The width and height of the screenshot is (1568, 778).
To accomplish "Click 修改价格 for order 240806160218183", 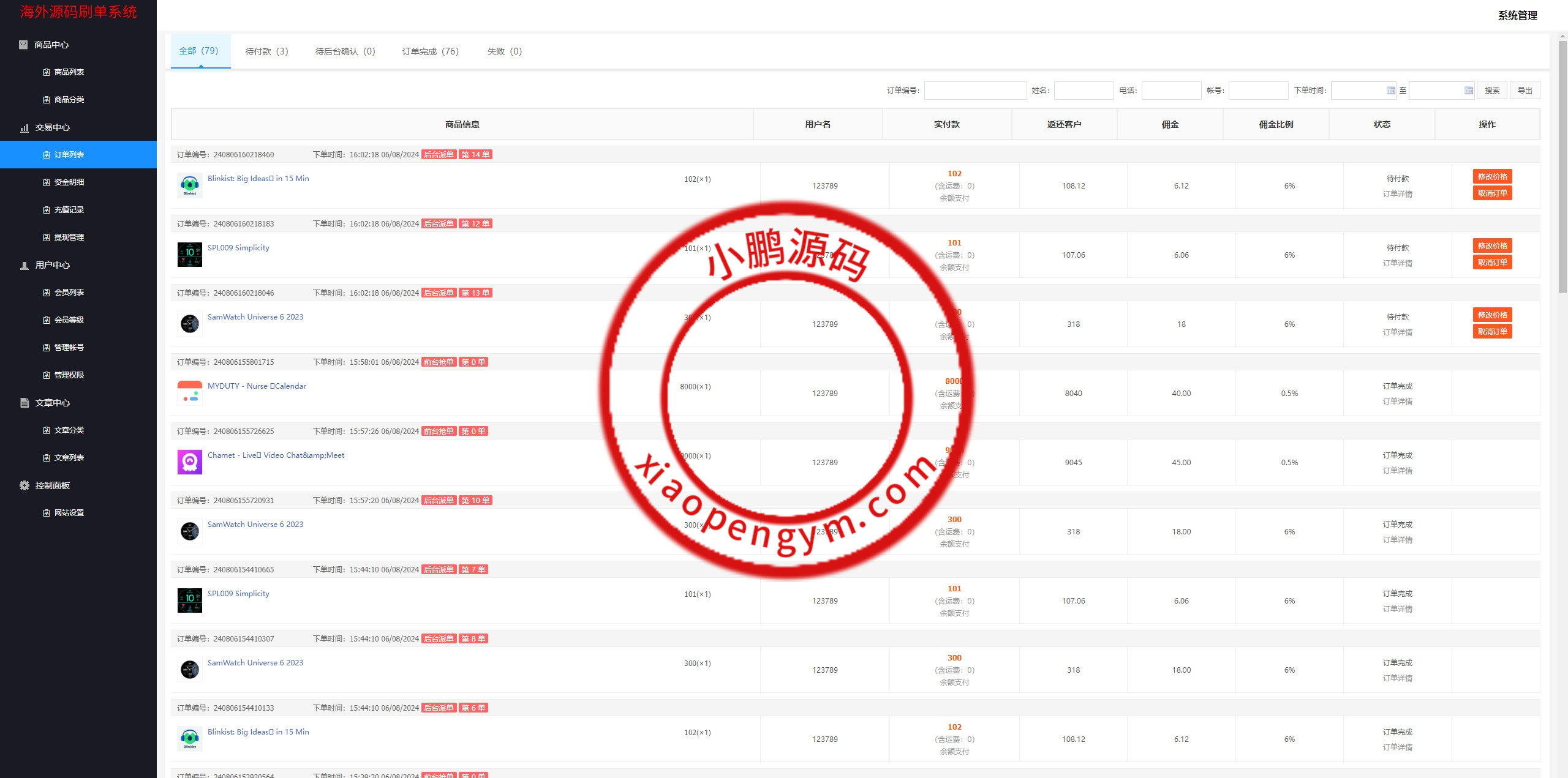I will pos(1492,246).
